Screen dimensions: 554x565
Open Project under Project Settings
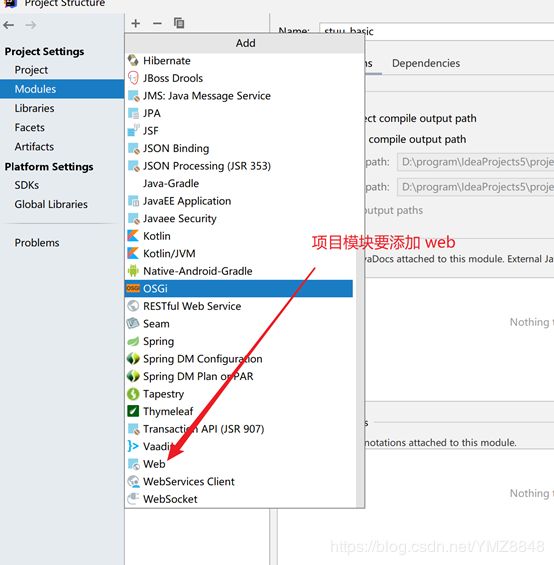pos(62,70)
